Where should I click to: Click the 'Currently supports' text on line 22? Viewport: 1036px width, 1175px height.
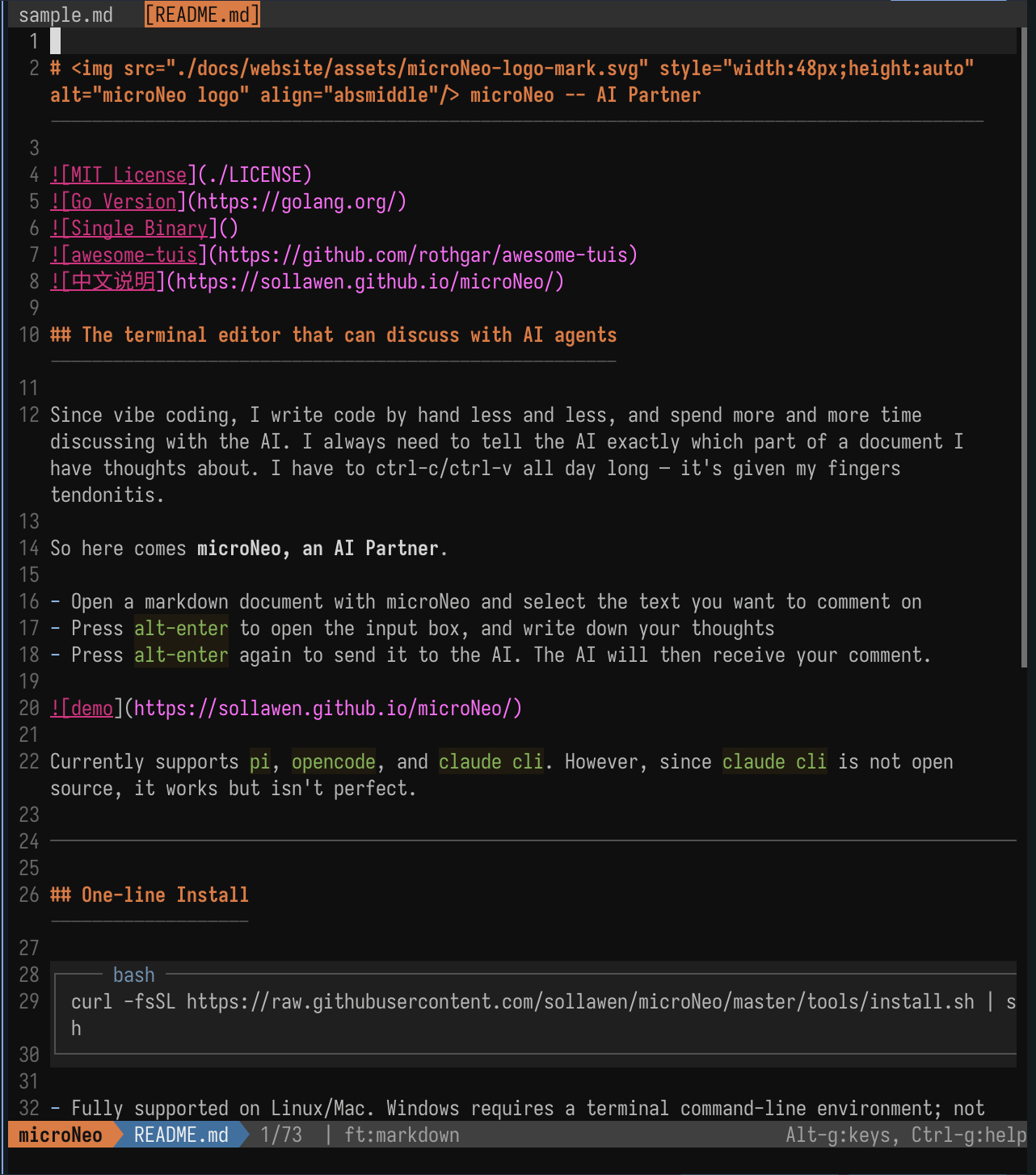(145, 761)
